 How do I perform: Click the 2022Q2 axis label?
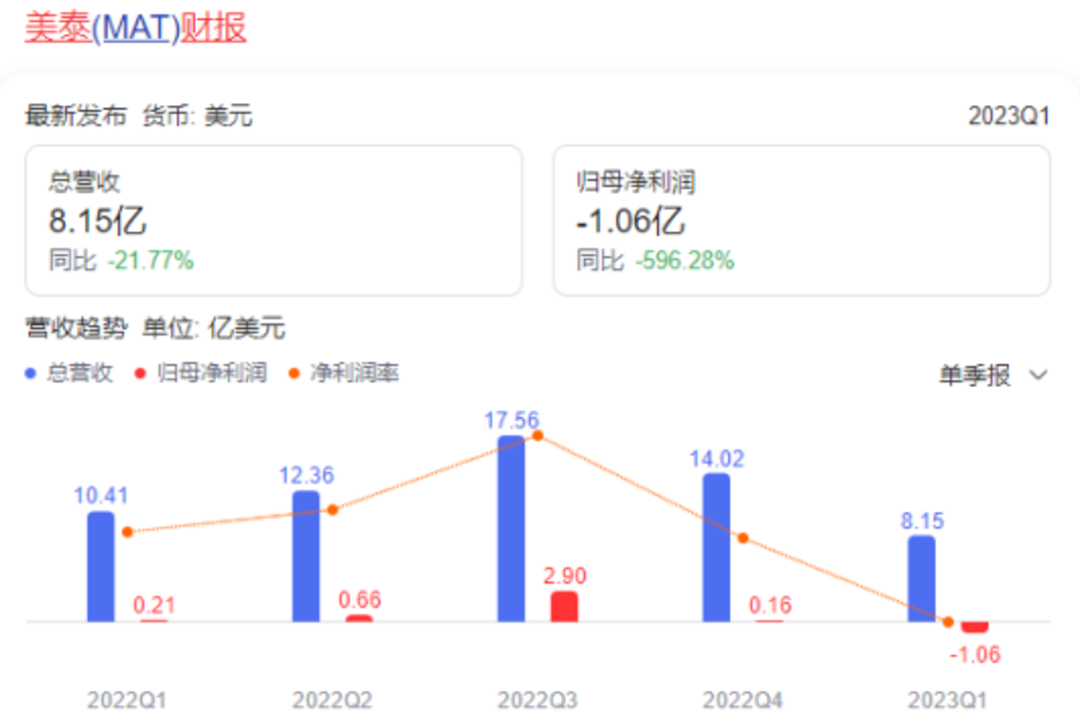pyautogui.click(x=332, y=700)
